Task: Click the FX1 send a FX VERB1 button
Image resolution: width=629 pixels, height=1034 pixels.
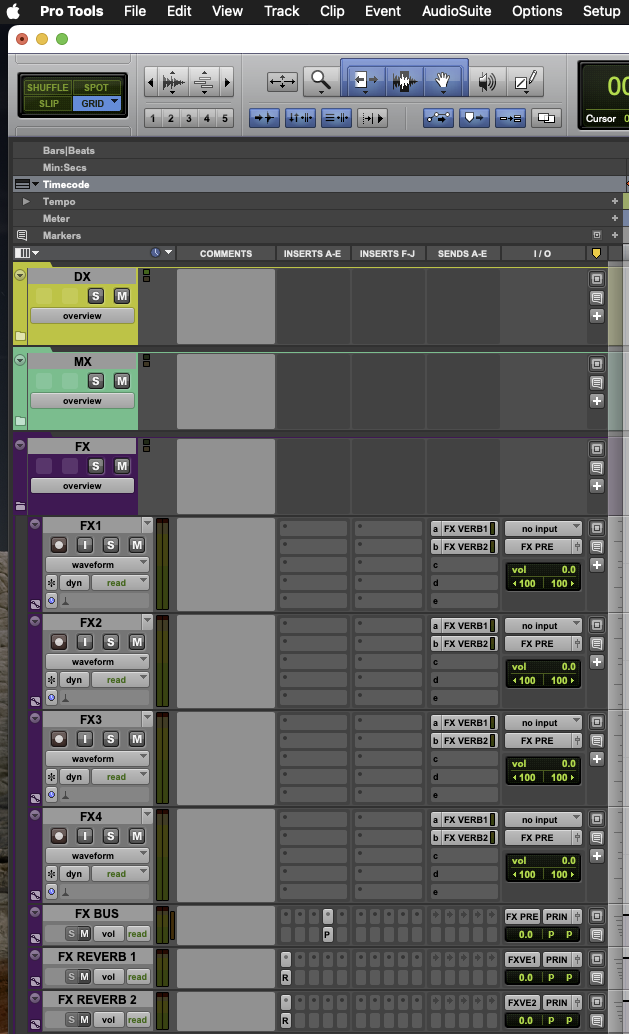Action: pyautogui.click(x=465, y=529)
